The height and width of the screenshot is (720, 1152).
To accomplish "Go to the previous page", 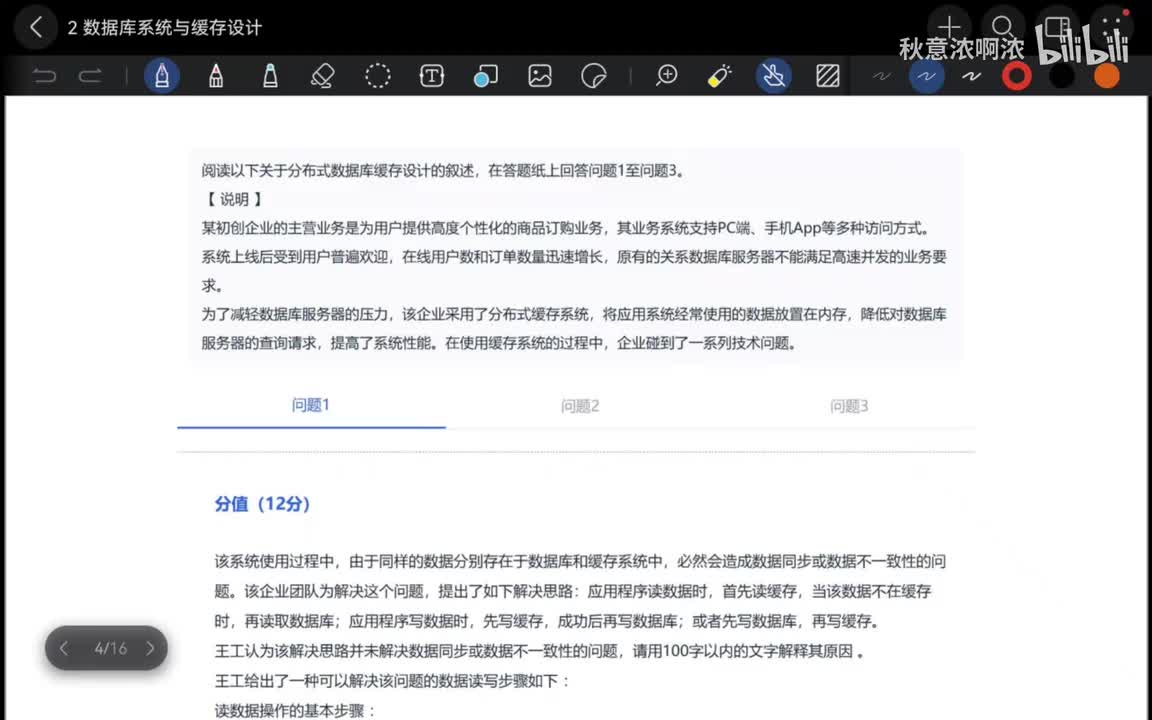I will 65,648.
